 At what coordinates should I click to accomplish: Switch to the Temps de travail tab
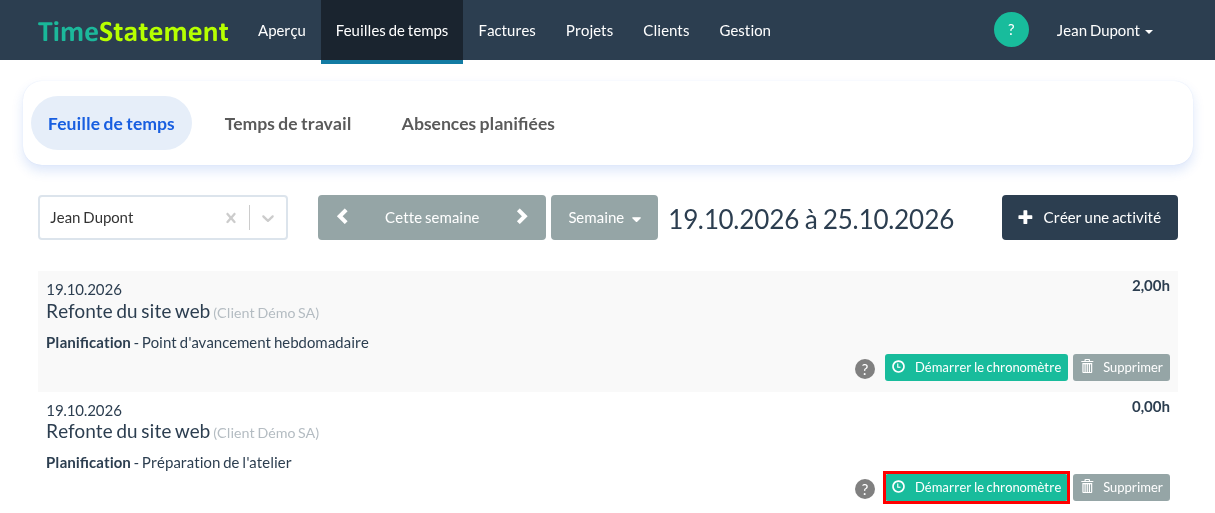tap(288, 124)
